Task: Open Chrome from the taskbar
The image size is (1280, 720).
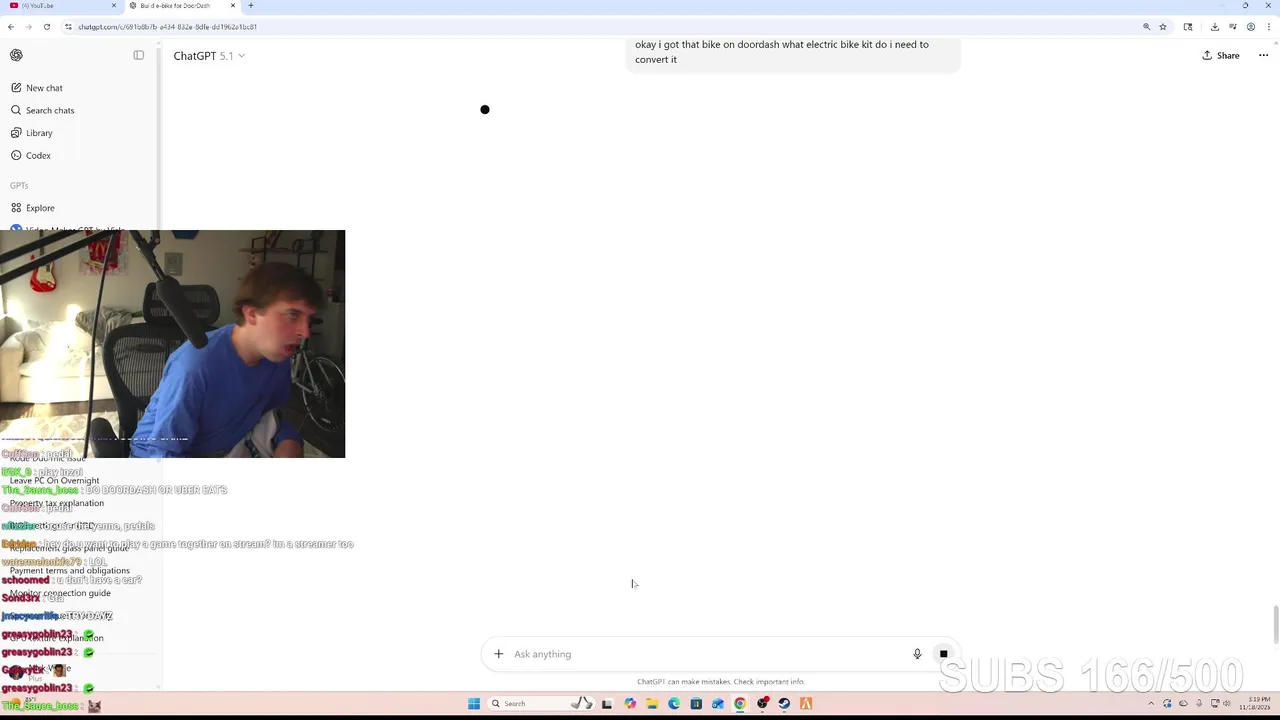Action: (x=740, y=704)
